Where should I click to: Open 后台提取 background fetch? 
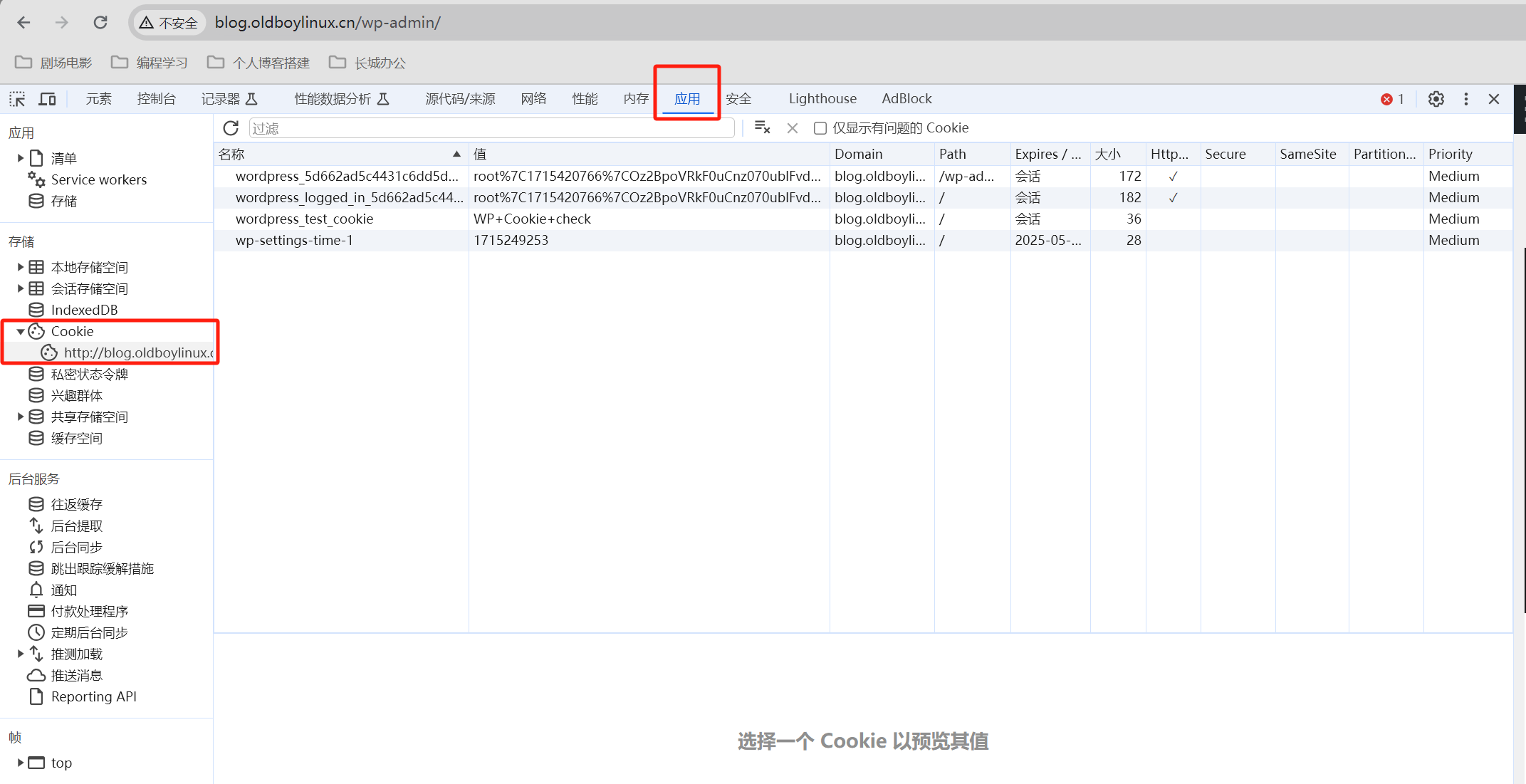pyautogui.click(x=76, y=526)
